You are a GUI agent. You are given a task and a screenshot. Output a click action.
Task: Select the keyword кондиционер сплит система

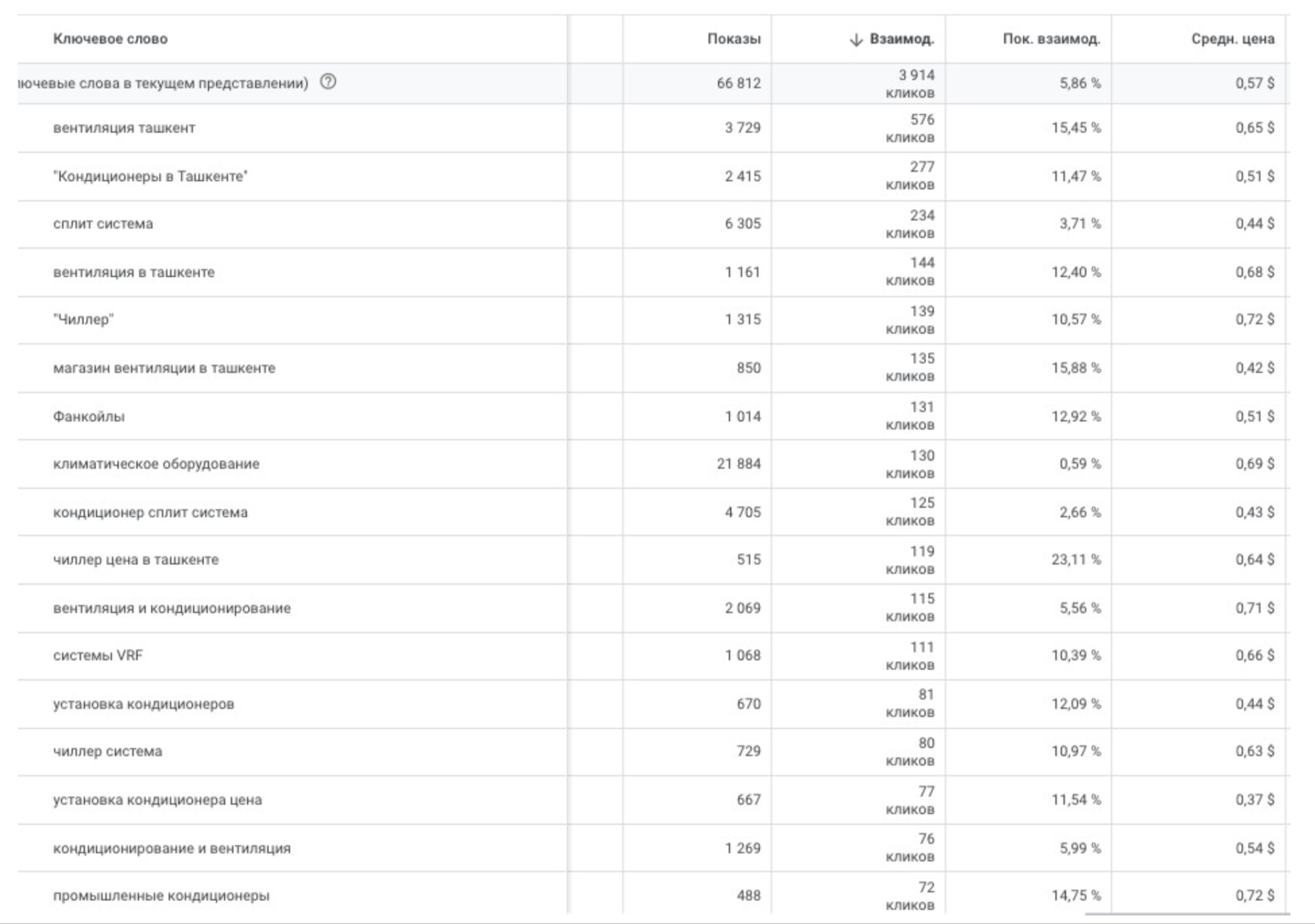(151, 512)
